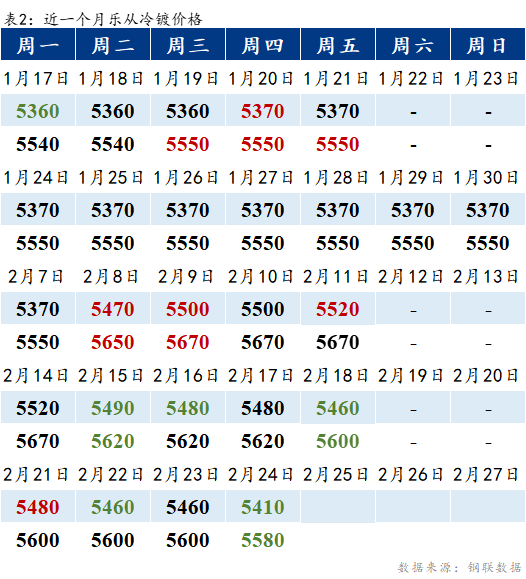Select the 2月13日 date cell
The image size is (526, 579).
[x=486, y=277]
